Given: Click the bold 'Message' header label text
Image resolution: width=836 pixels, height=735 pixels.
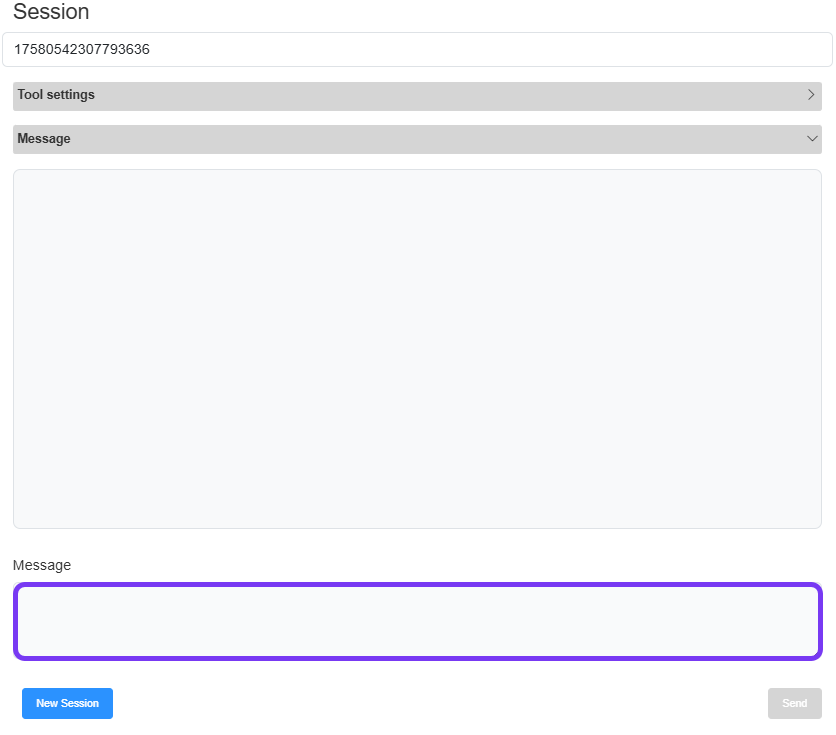Looking at the screenshot, I should 44,139.
